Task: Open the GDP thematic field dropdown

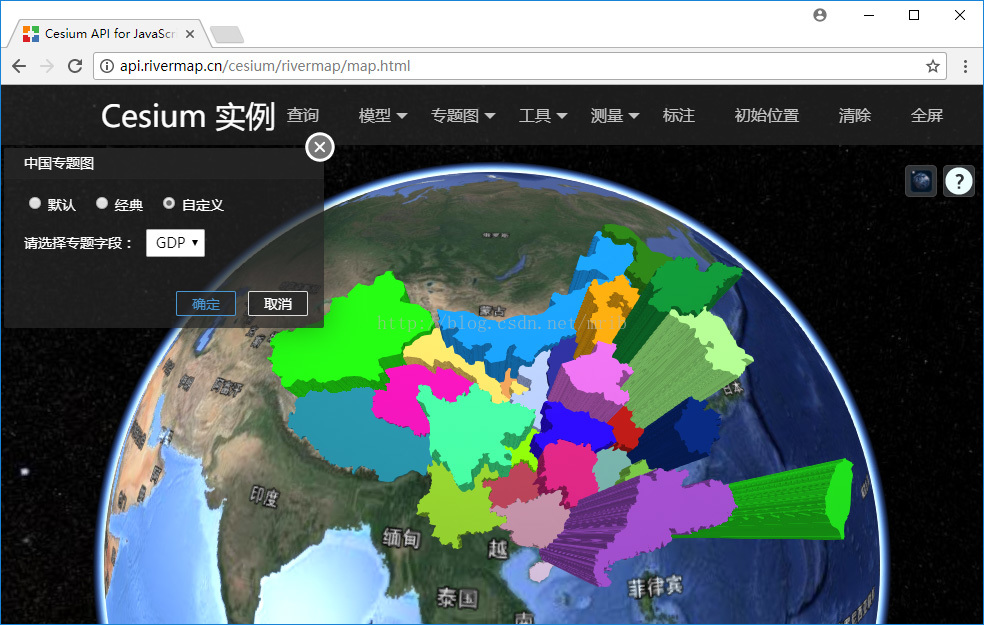Action: (175, 243)
